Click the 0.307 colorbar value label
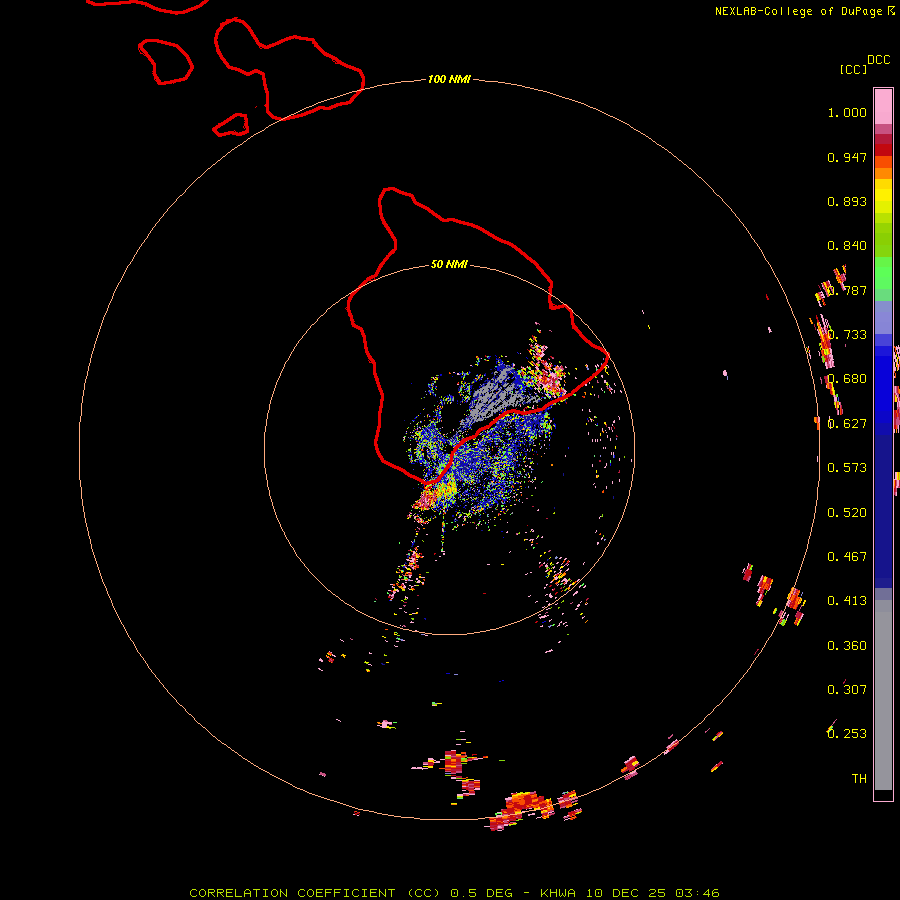The image size is (900, 900). [847, 690]
